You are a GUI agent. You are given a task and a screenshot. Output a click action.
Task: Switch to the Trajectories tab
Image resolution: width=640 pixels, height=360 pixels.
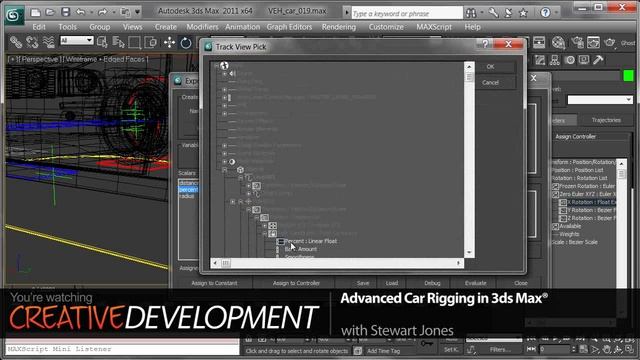point(606,120)
